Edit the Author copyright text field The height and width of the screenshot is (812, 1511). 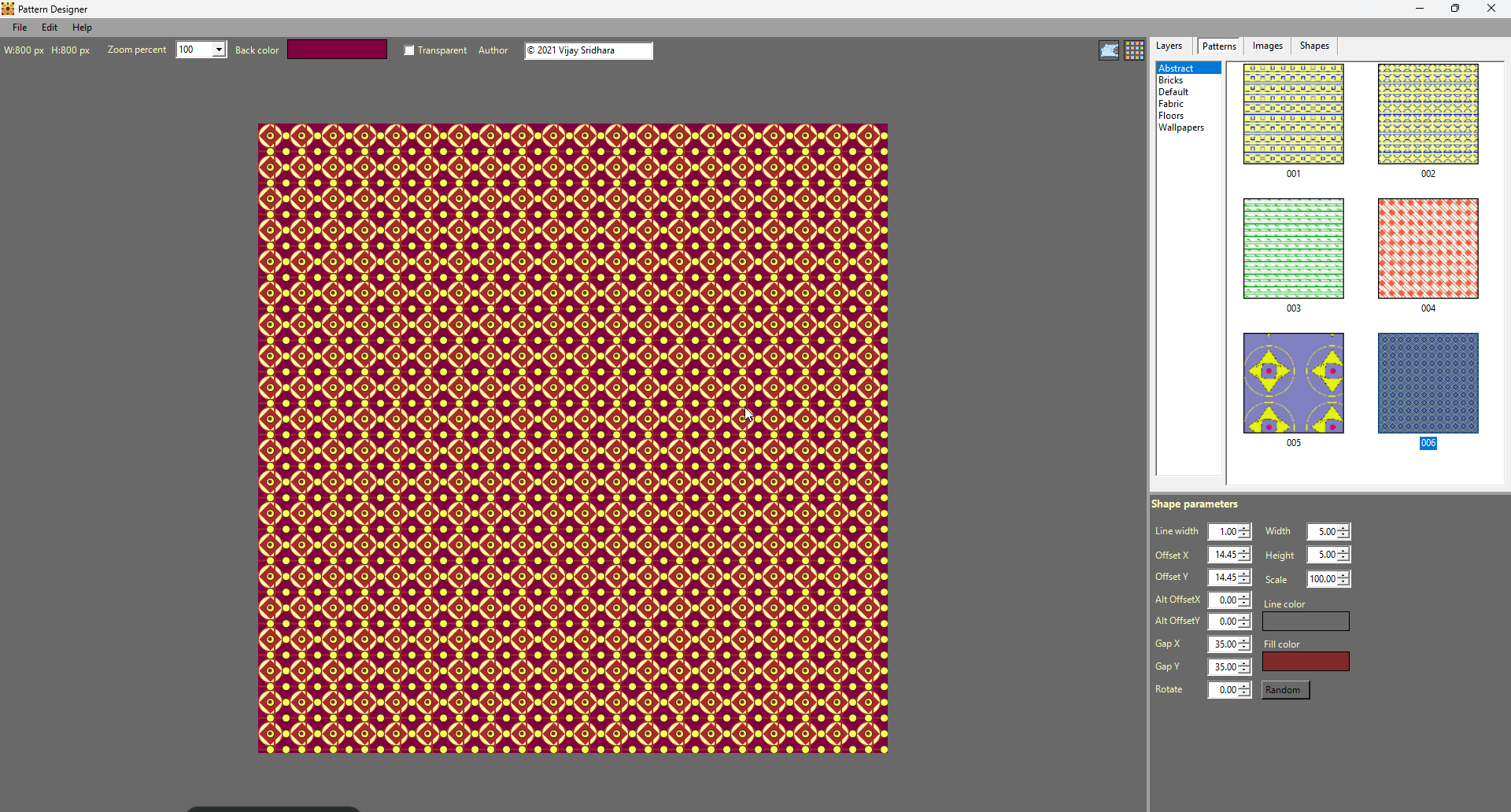tap(588, 50)
